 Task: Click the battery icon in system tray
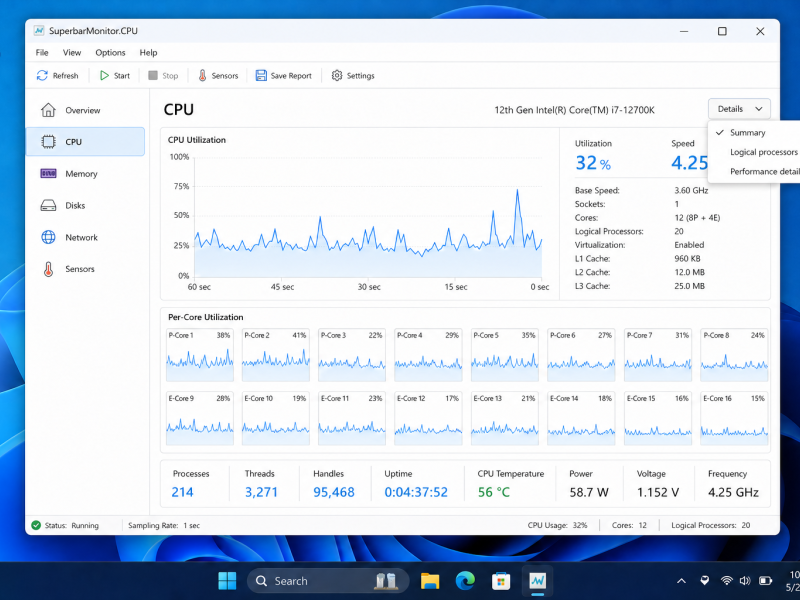coord(765,581)
